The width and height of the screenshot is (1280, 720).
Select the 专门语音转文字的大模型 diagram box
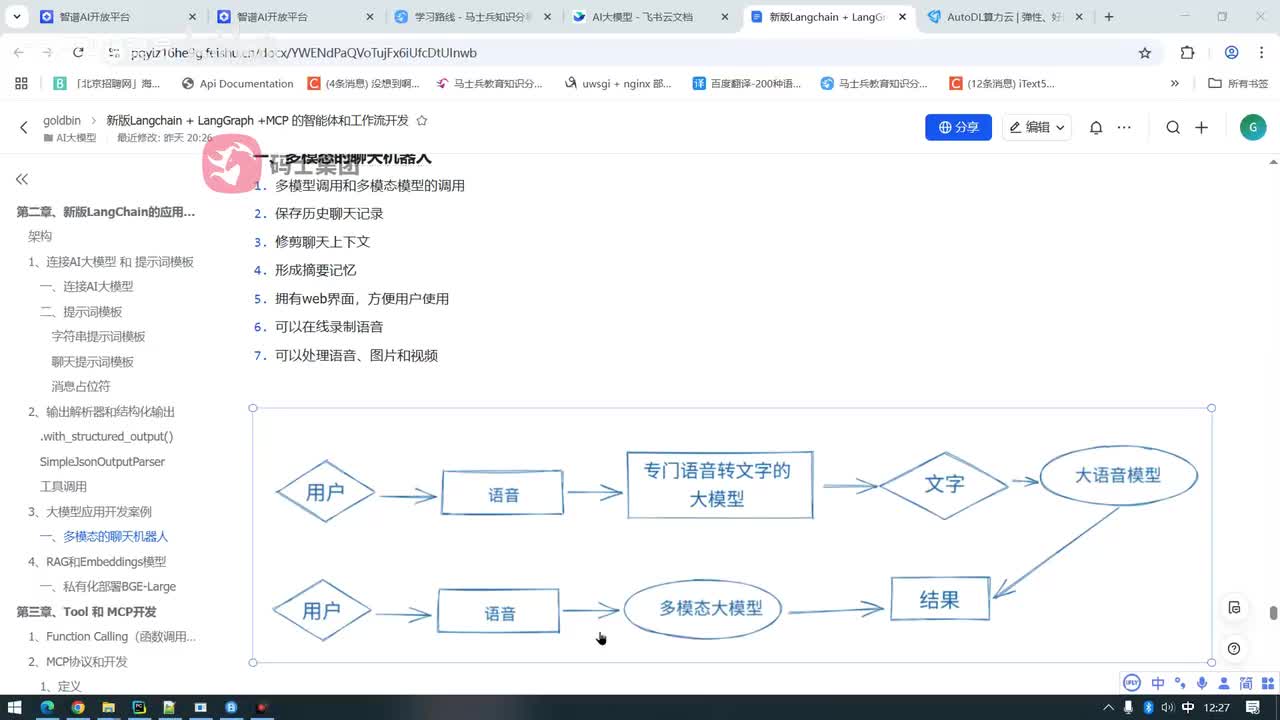coord(720,485)
